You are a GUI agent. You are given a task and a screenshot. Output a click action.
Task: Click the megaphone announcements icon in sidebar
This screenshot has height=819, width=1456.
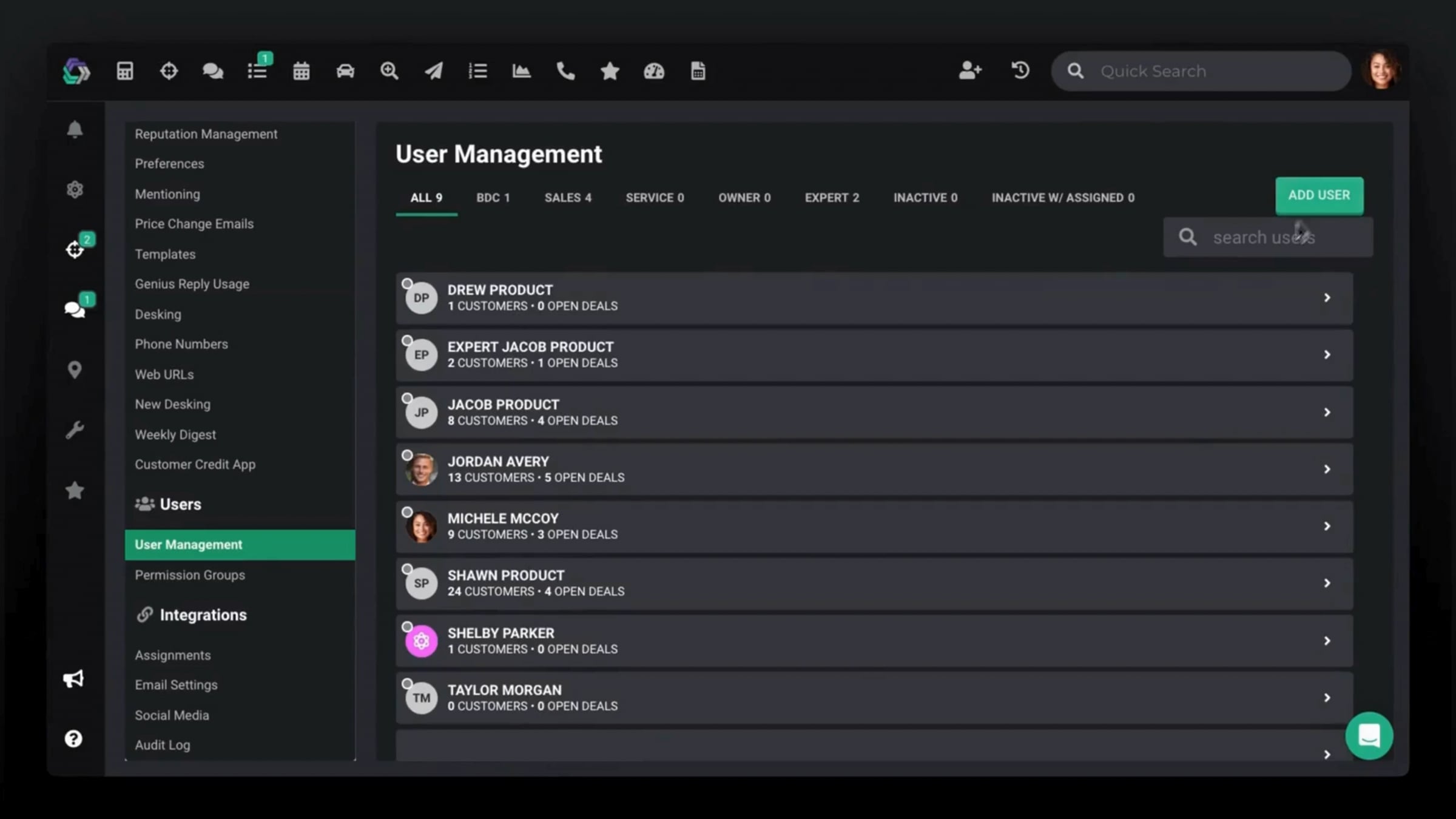point(74,678)
